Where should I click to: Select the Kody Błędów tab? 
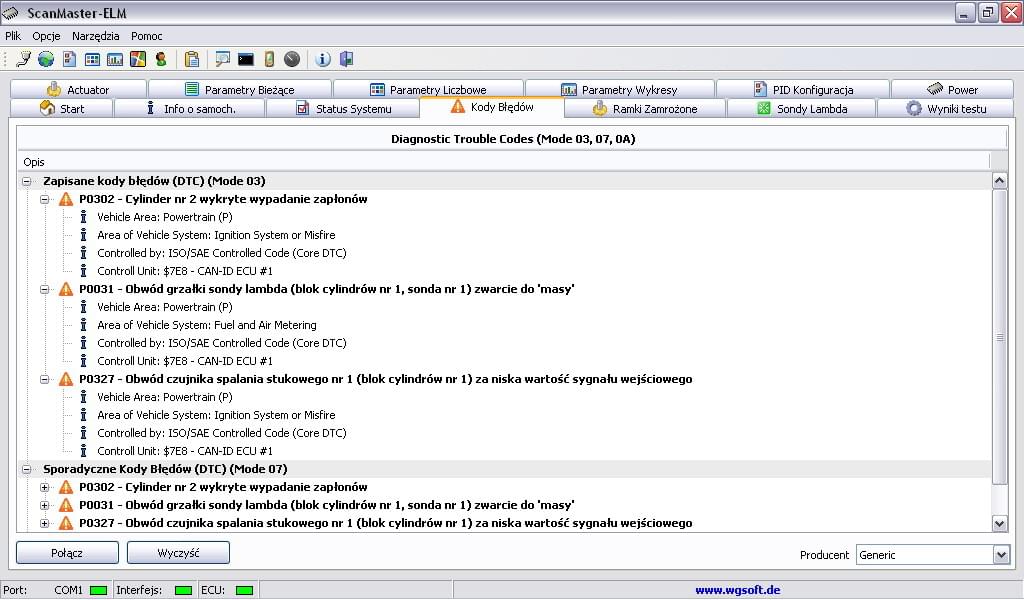(492, 107)
